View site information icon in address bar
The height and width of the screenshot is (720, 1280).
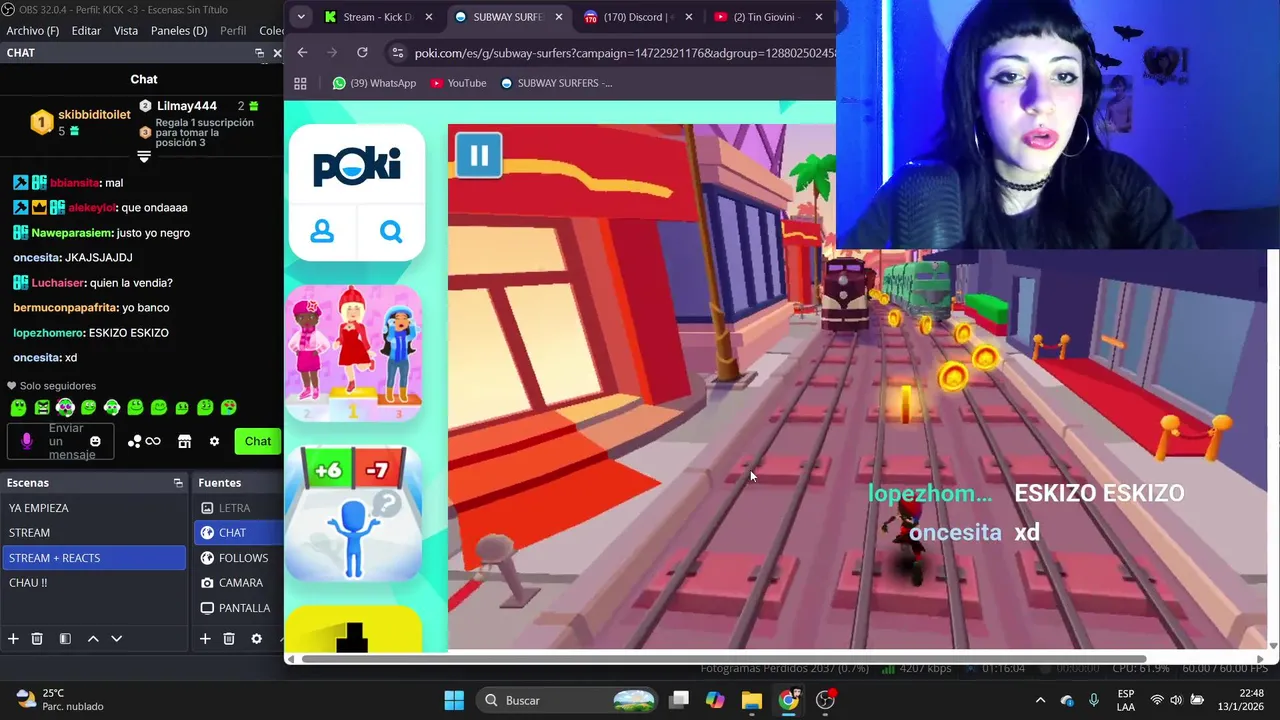point(397,52)
